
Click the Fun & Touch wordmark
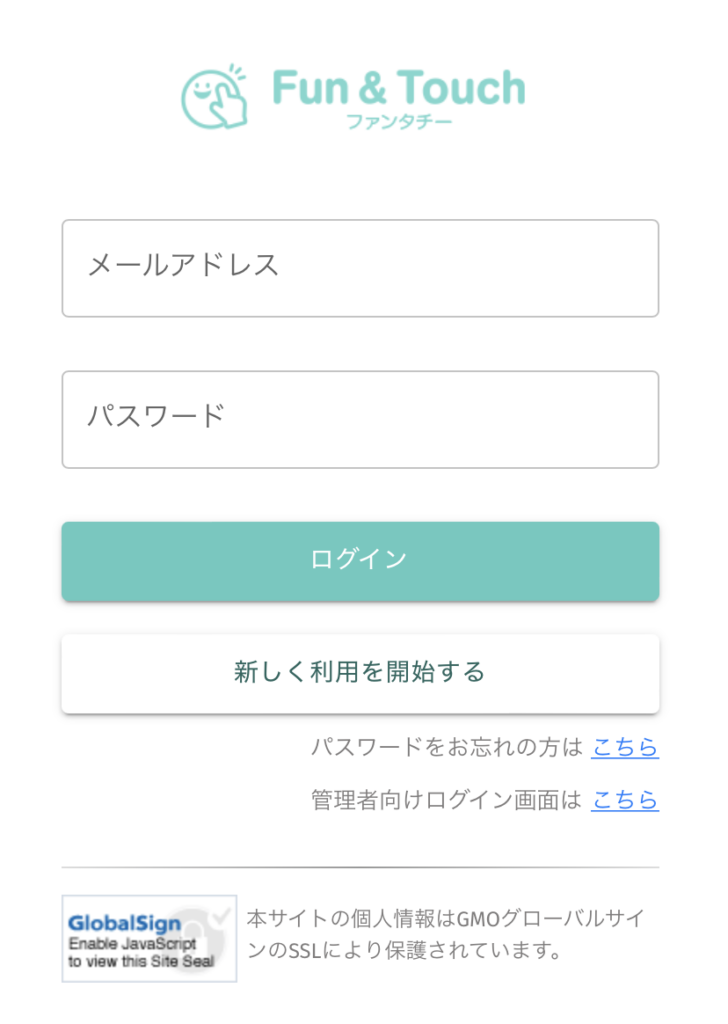pos(398,88)
